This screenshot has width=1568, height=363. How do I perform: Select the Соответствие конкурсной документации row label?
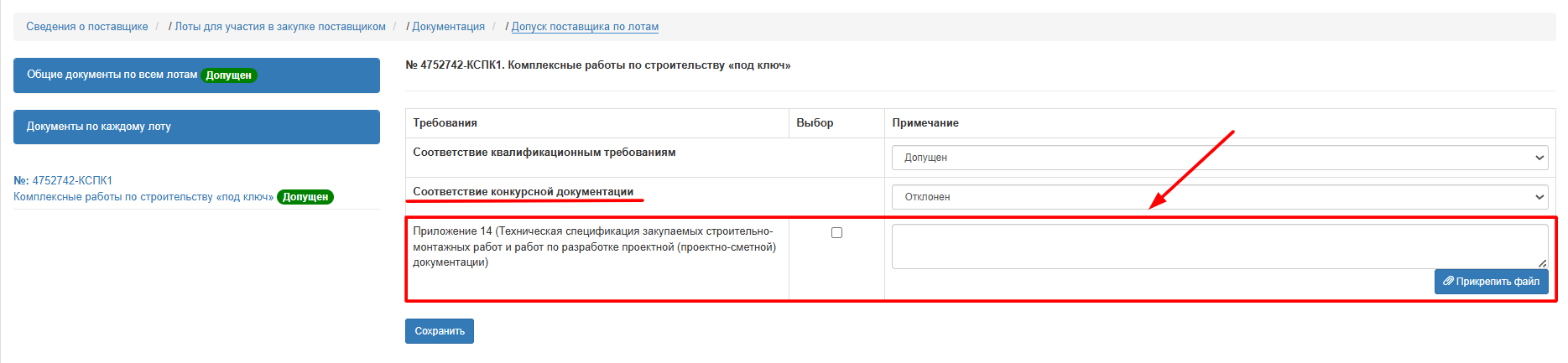coord(523,192)
